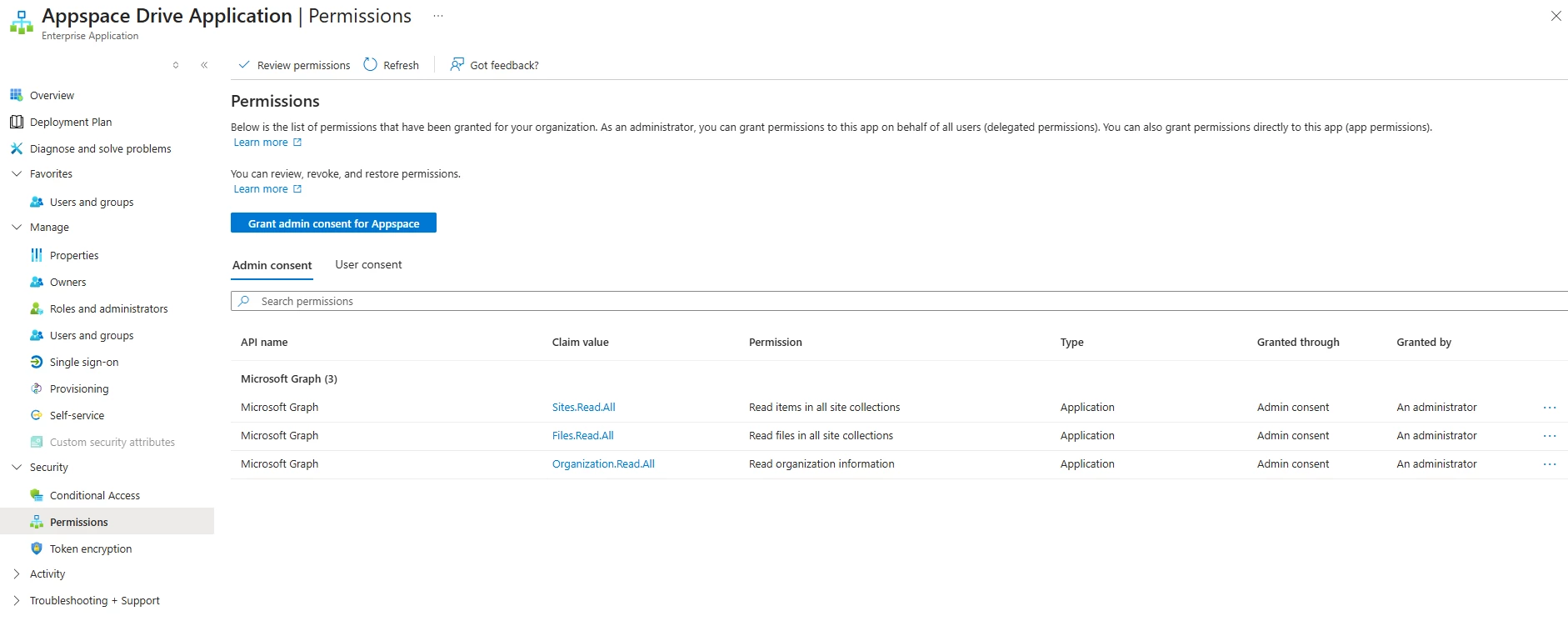
Task: Click the Permission column header
Action: click(775, 343)
